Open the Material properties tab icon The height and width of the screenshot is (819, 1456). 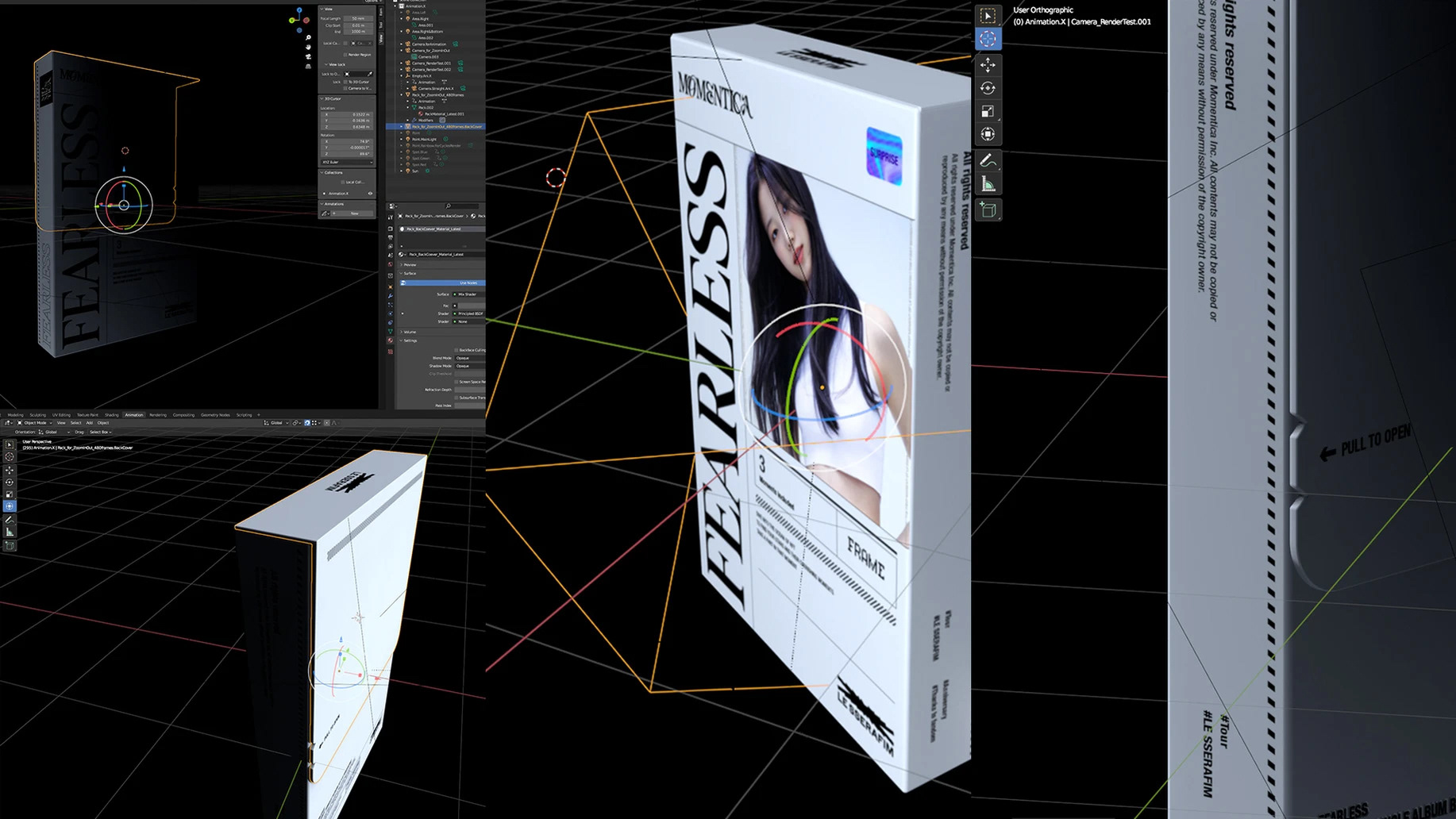[x=391, y=340]
